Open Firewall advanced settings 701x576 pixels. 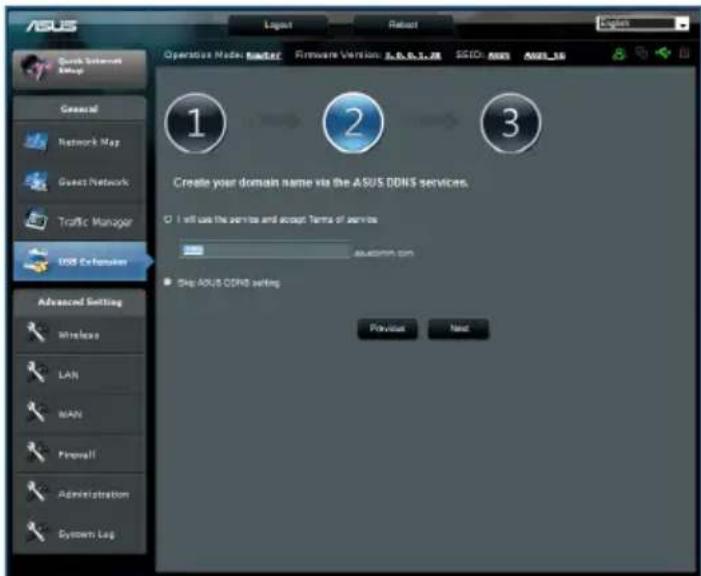80,454
